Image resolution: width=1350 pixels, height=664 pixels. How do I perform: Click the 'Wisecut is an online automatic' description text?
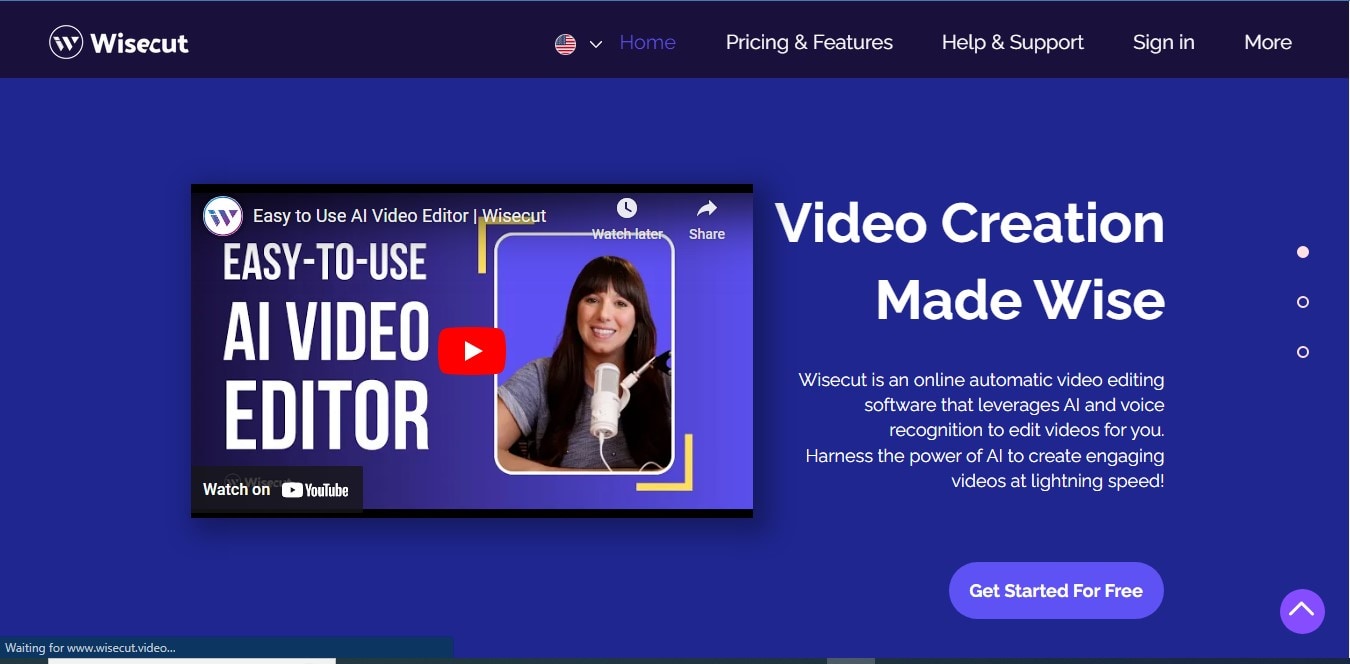point(981,430)
